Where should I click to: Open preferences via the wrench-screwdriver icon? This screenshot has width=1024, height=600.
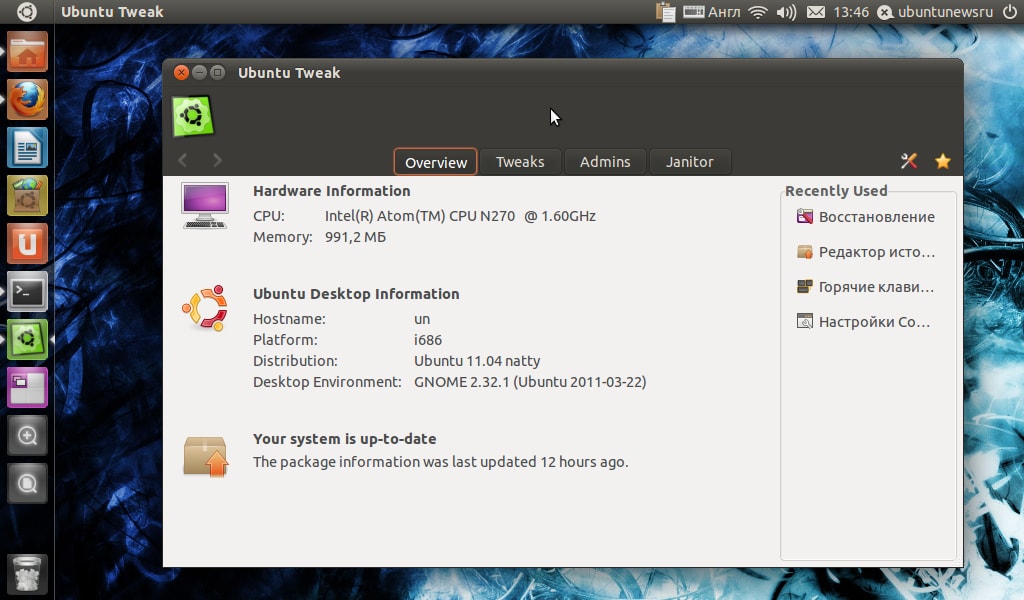click(x=908, y=161)
